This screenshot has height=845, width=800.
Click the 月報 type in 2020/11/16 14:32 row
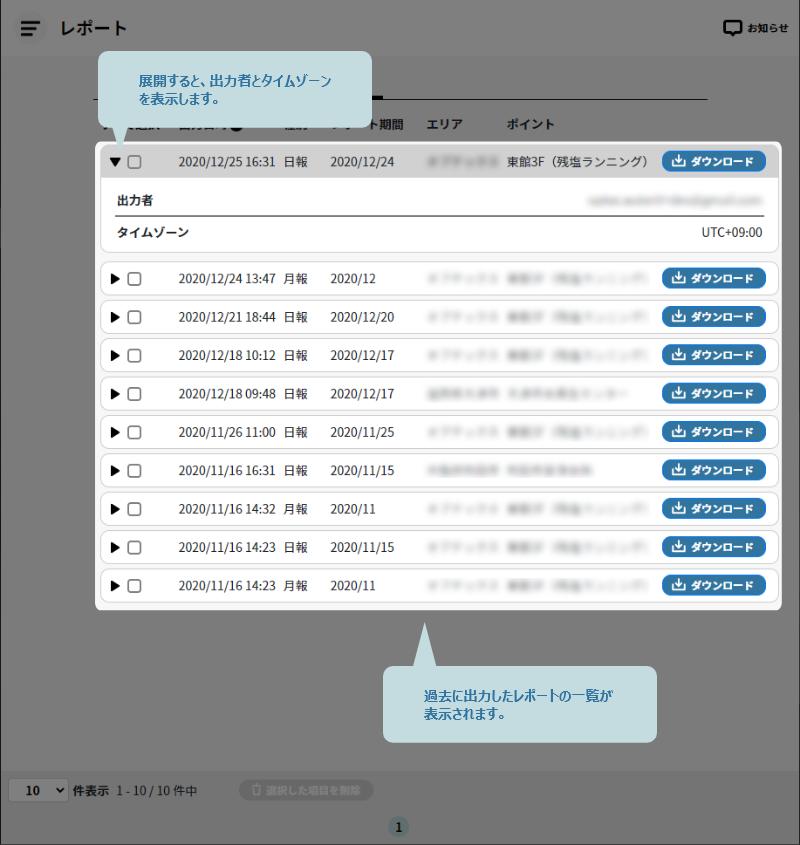(295, 509)
